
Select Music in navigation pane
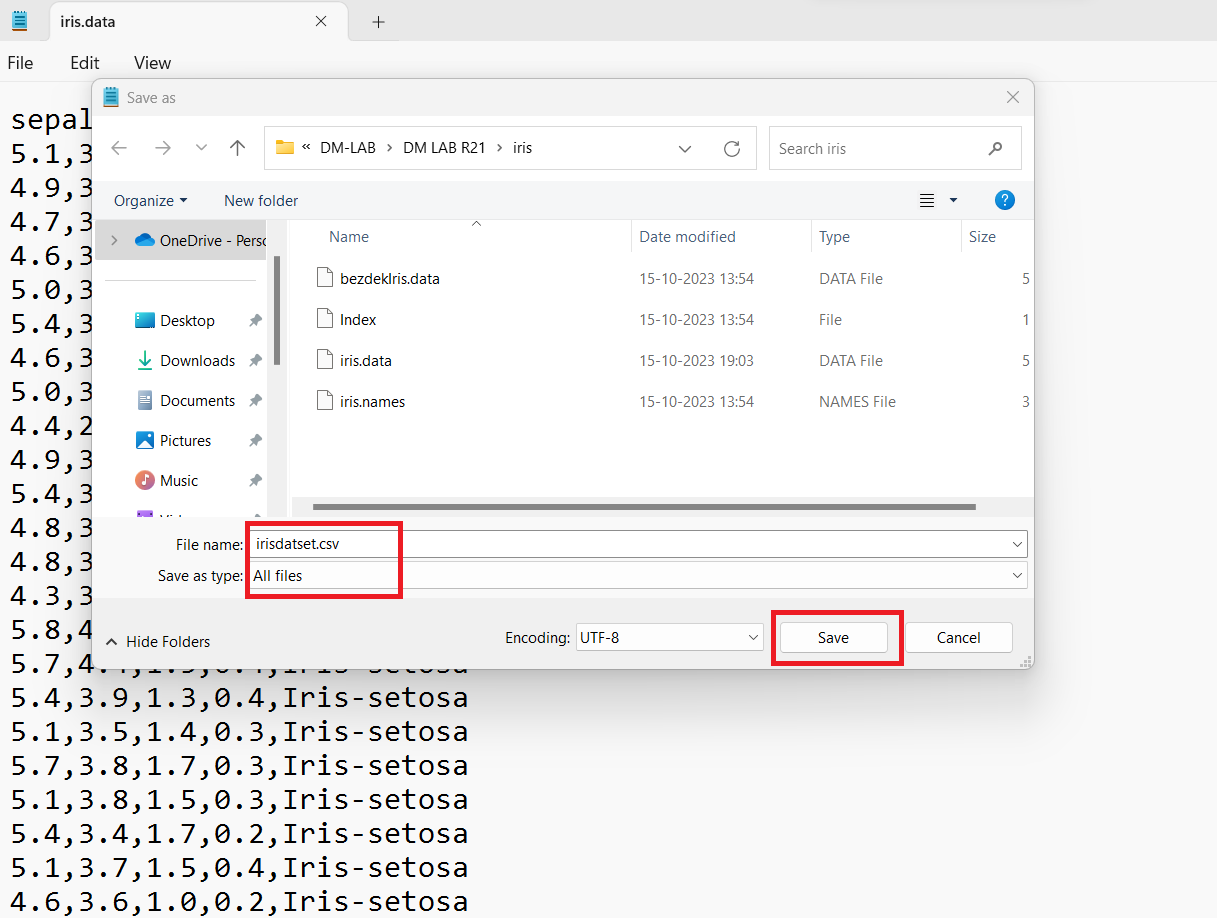179,480
